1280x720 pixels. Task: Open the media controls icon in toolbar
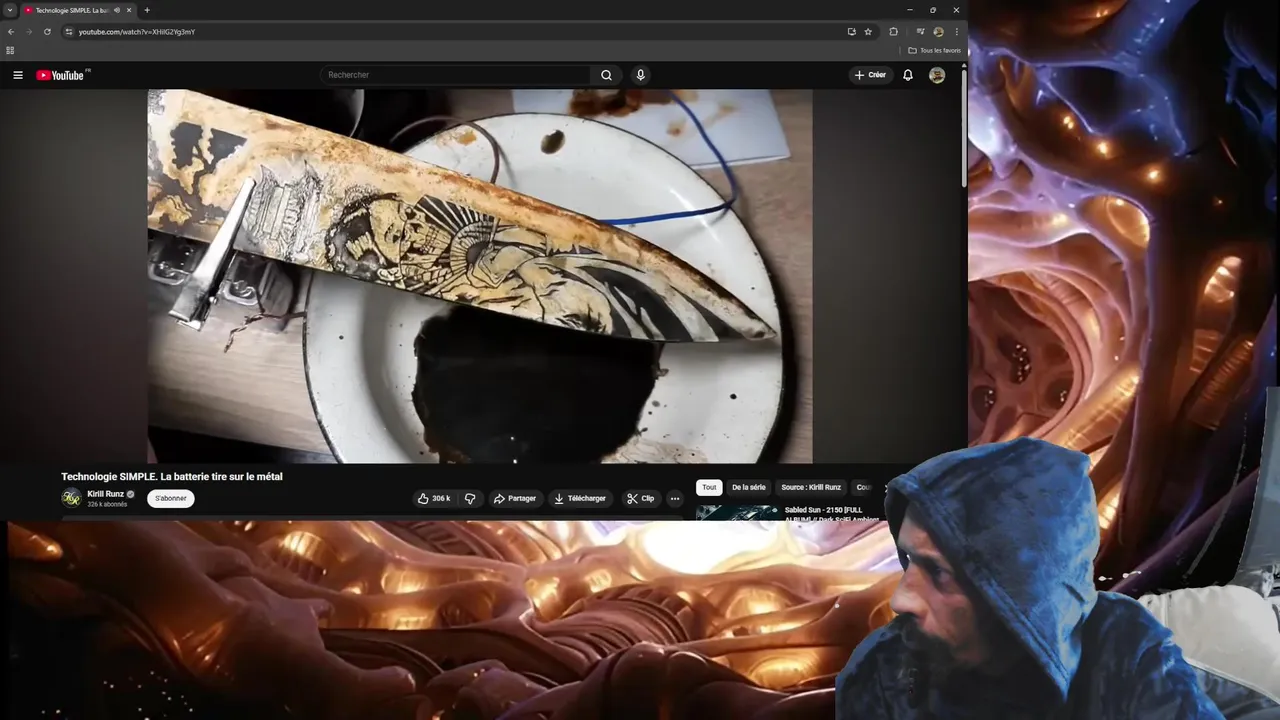click(920, 32)
